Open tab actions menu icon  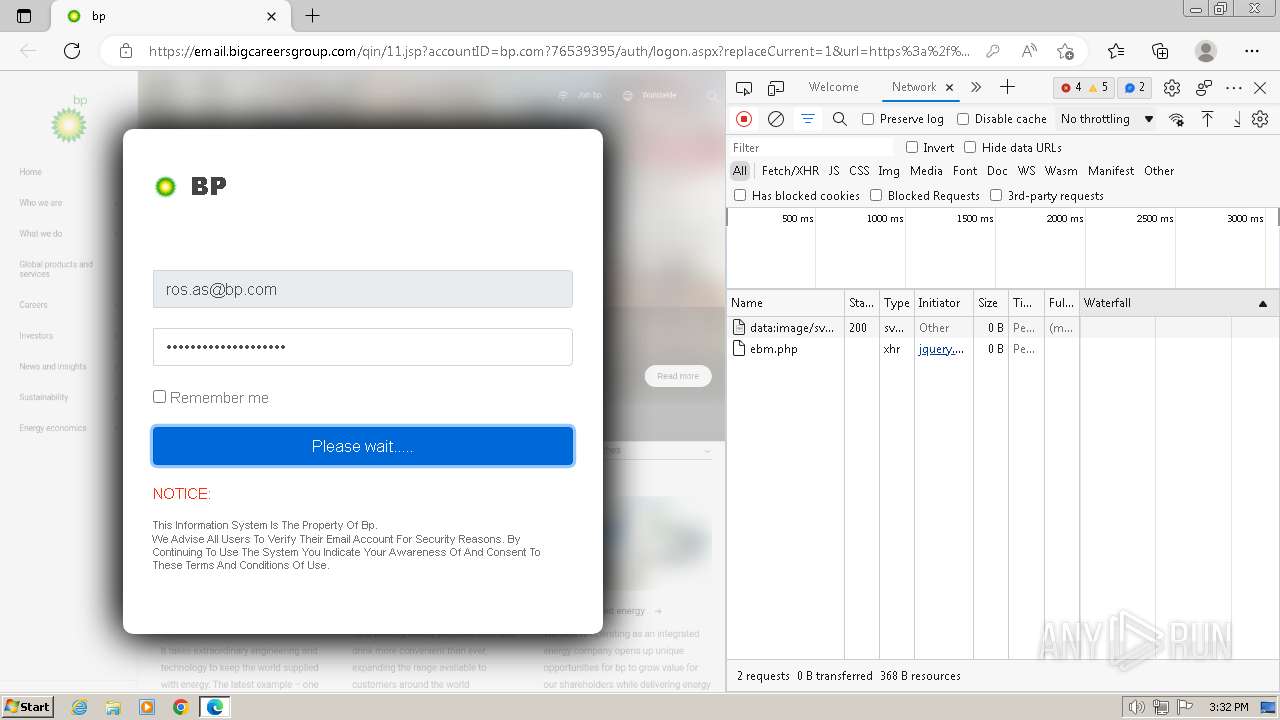24,16
